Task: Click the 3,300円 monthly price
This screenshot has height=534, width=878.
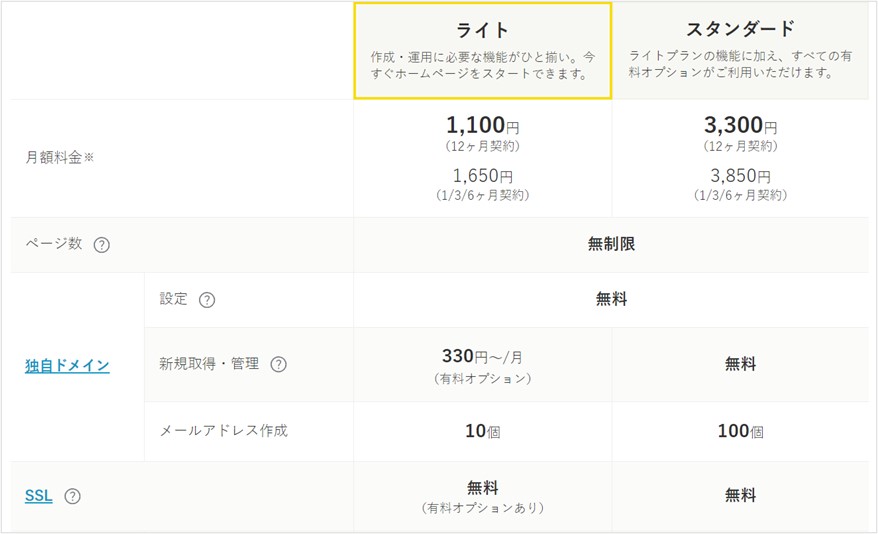Action: 740,127
